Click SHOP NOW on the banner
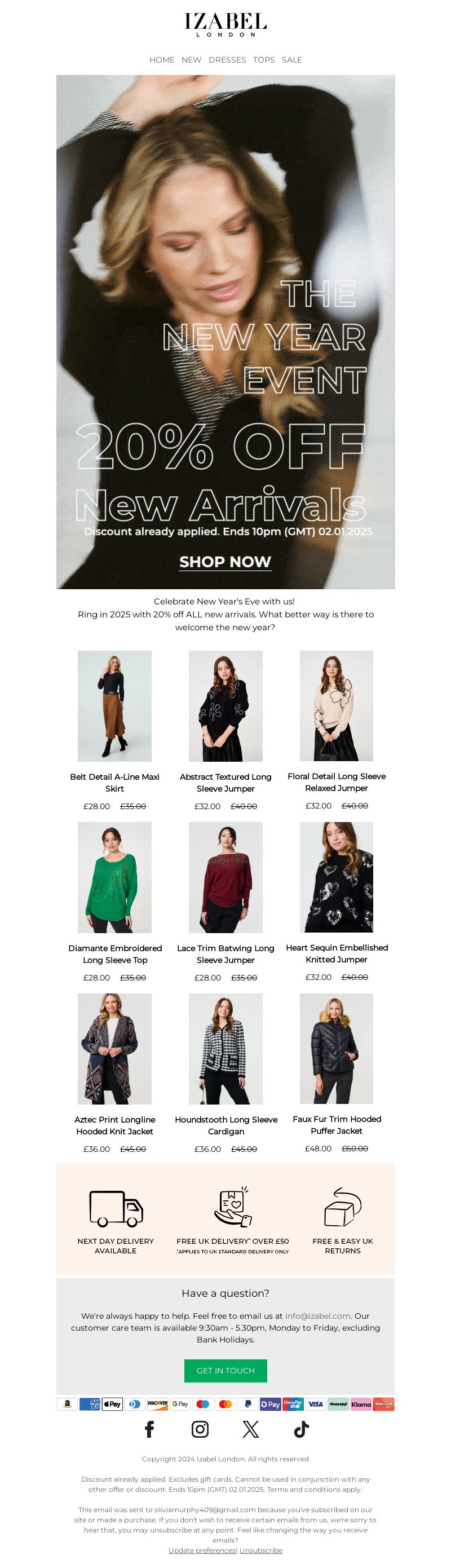The height and width of the screenshot is (1568, 451). tap(225, 562)
